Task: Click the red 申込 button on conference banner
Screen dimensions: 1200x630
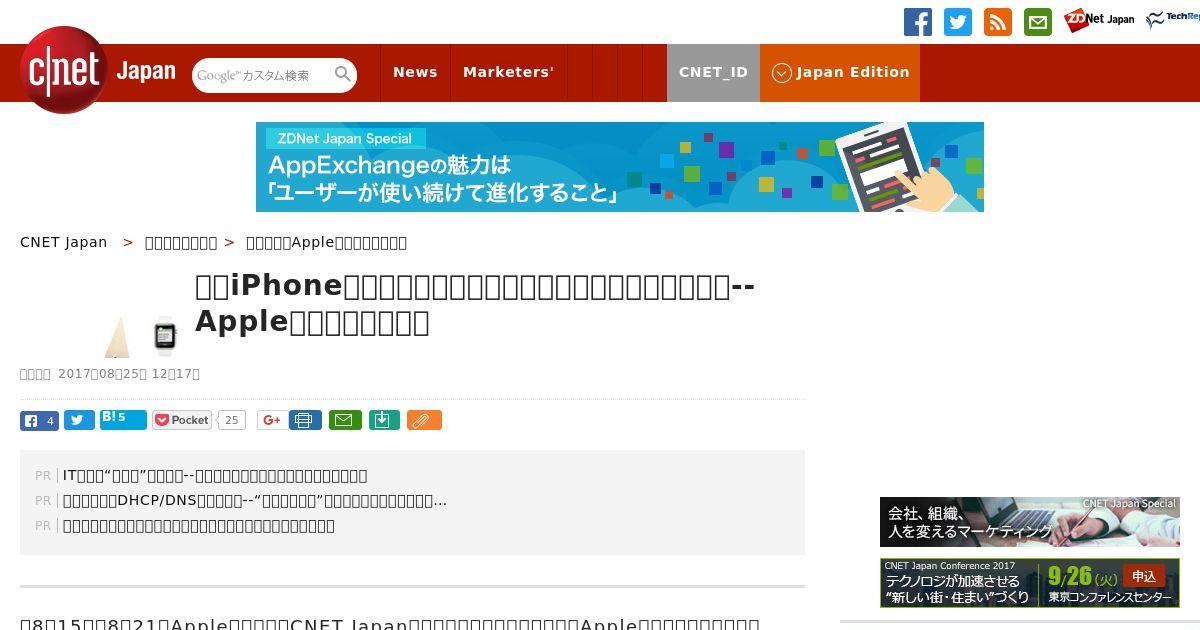Action: tap(1144, 576)
